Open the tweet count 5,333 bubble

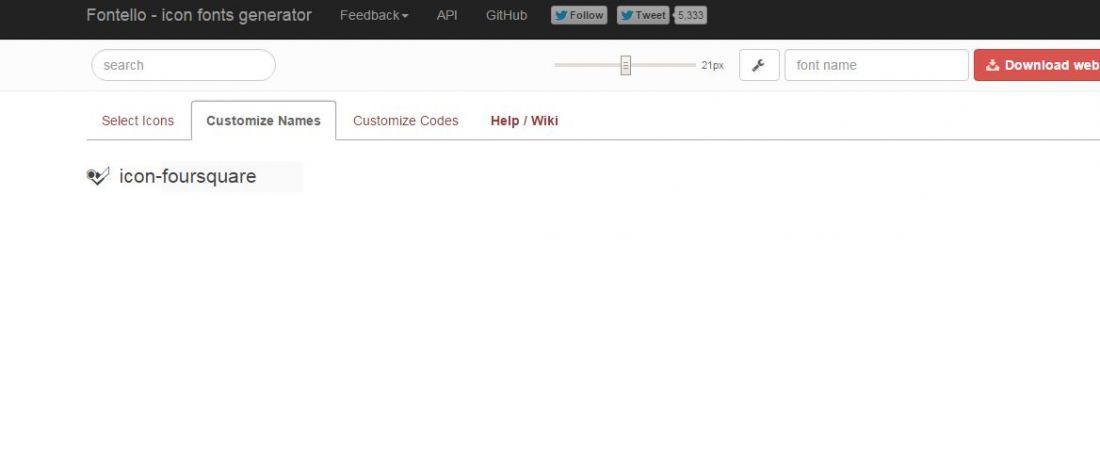coord(691,15)
